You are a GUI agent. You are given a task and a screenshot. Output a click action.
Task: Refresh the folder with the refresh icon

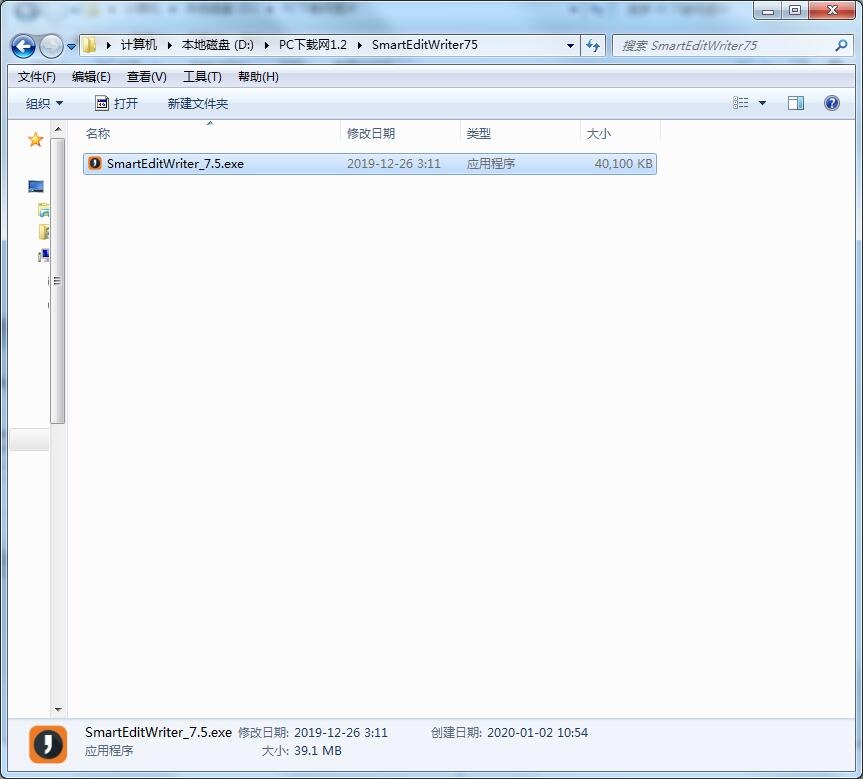click(x=593, y=46)
